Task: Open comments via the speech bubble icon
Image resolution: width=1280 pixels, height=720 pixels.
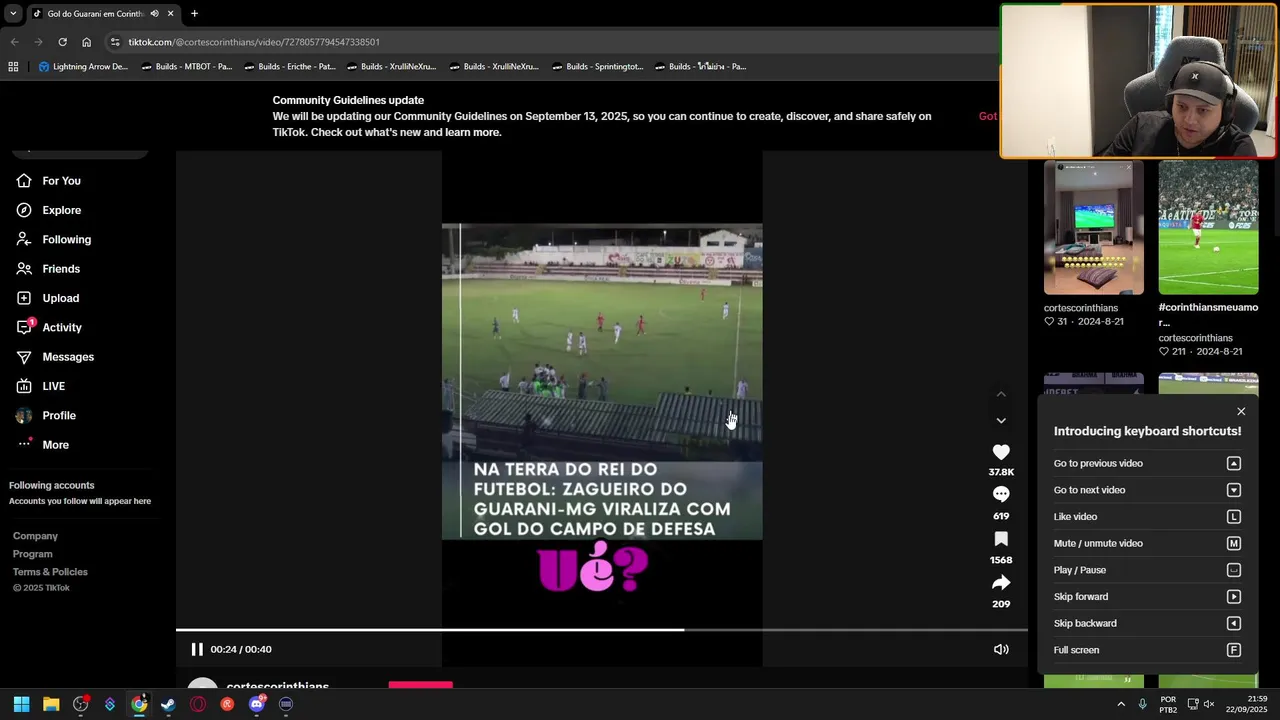Action: point(1001,494)
